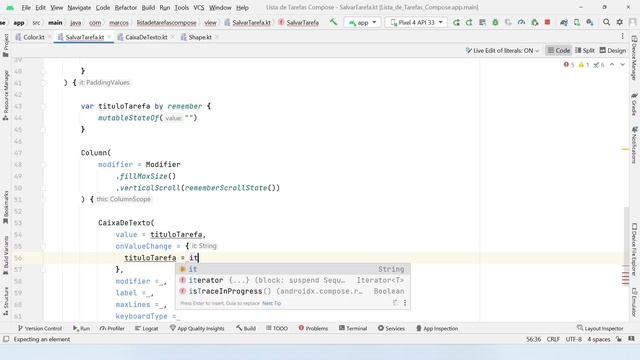Go to next highlighted error arrow
The width and height of the screenshot is (640, 360).
[x=622, y=64]
